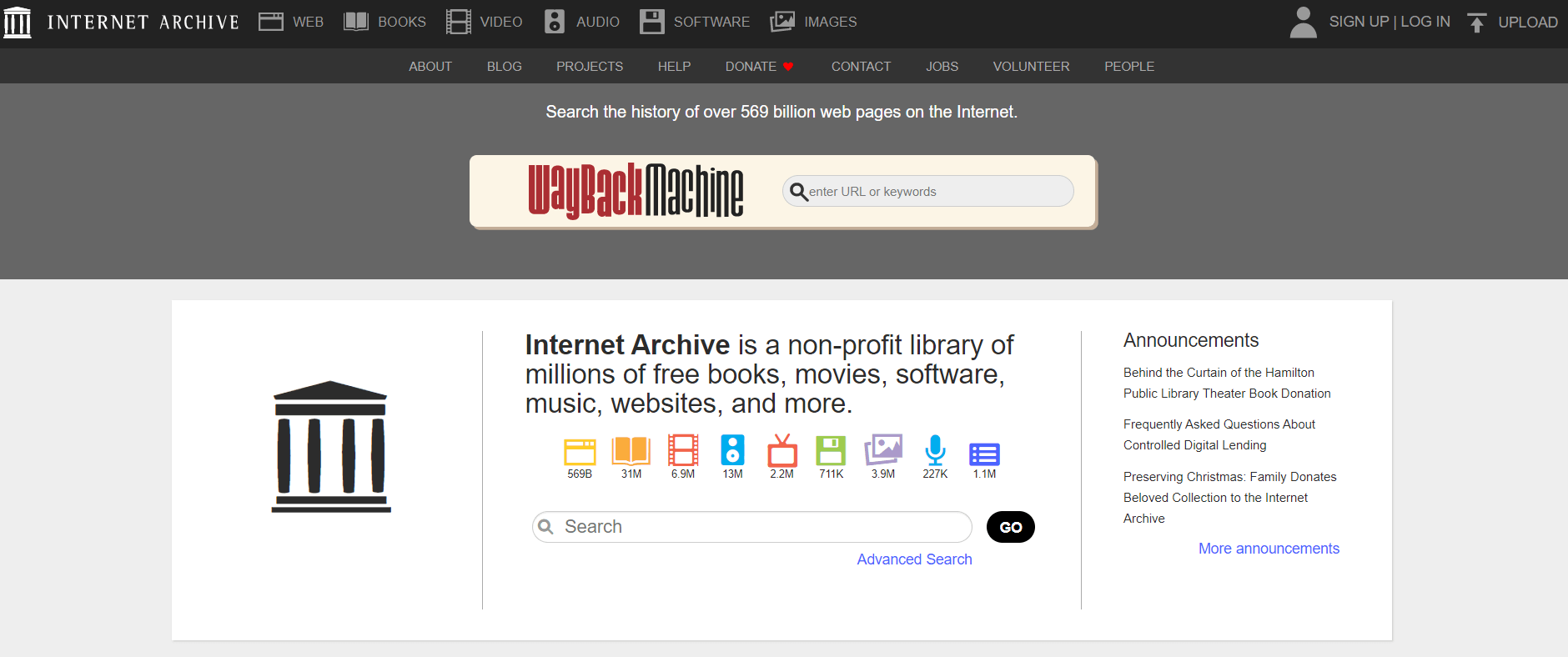The height and width of the screenshot is (657, 1568).
Task: Click the blue microphone icon labeled 227K
Action: [935, 450]
